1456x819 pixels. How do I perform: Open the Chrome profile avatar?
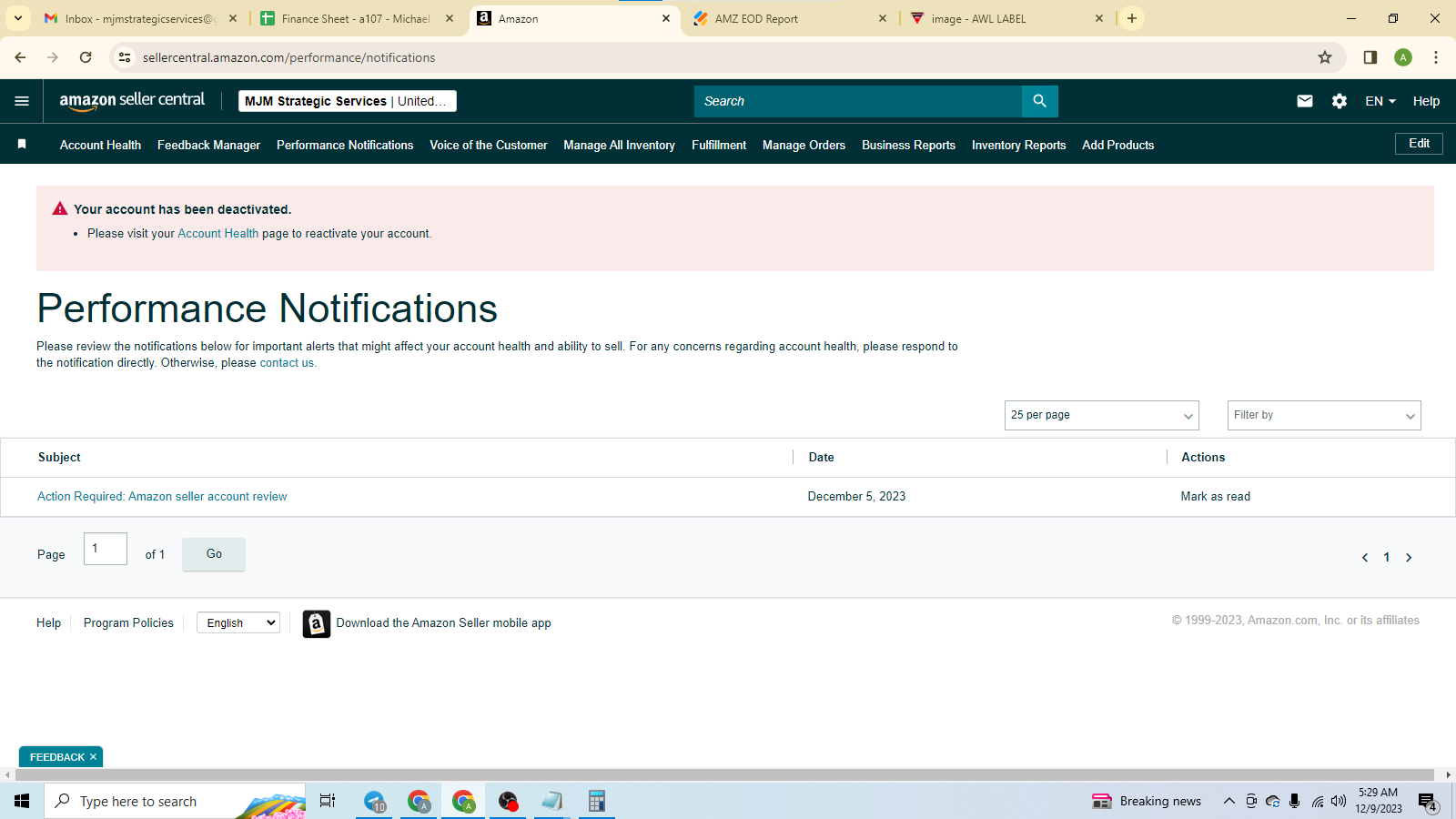tap(1403, 57)
